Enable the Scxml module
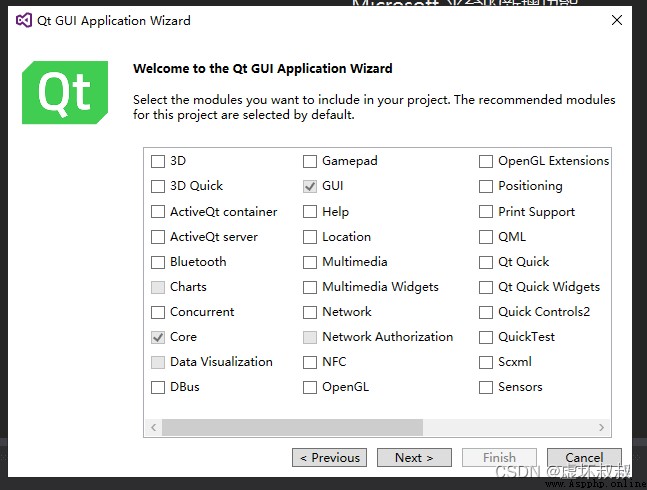The width and height of the screenshot is (647, 490). pos(486,362)
